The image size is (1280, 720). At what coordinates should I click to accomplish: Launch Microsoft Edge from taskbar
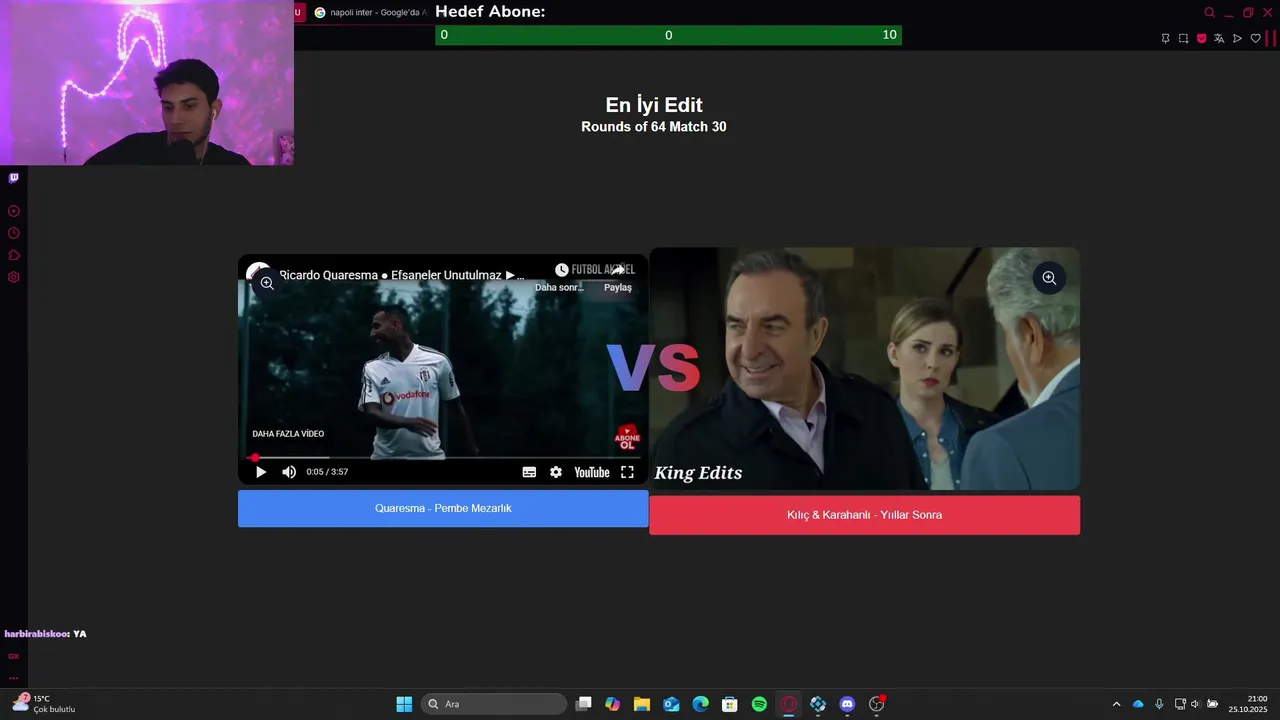coord(701,704)
